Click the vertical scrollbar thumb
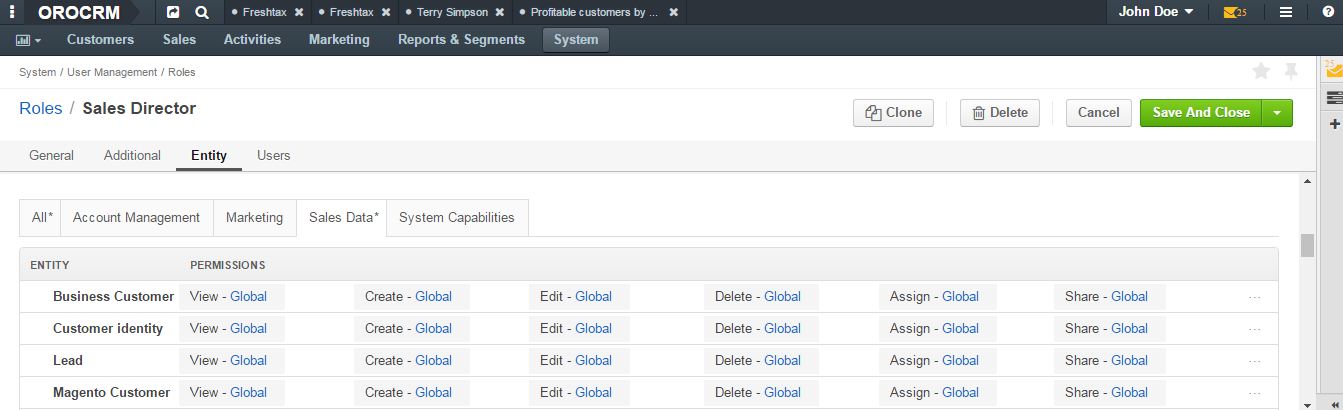The width and height of the screenshot is (1343, 410). click(1307, 246)
